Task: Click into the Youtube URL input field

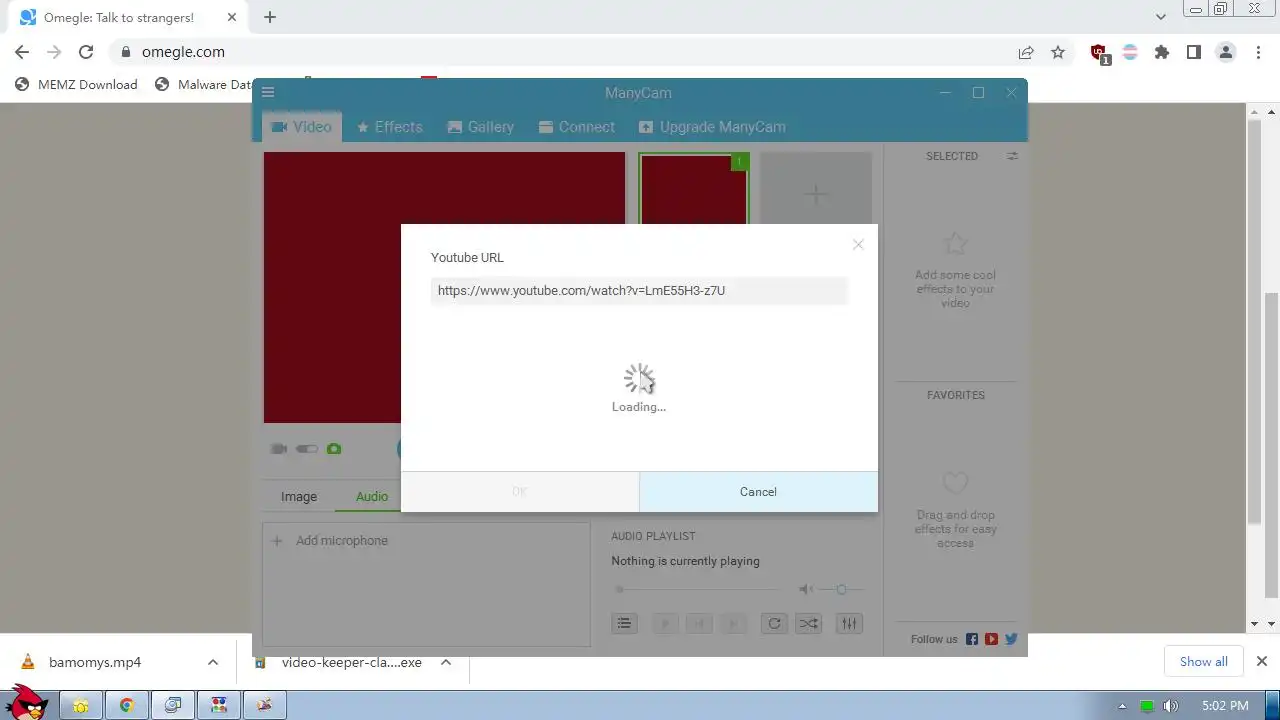Action: [x=639, y=291]
